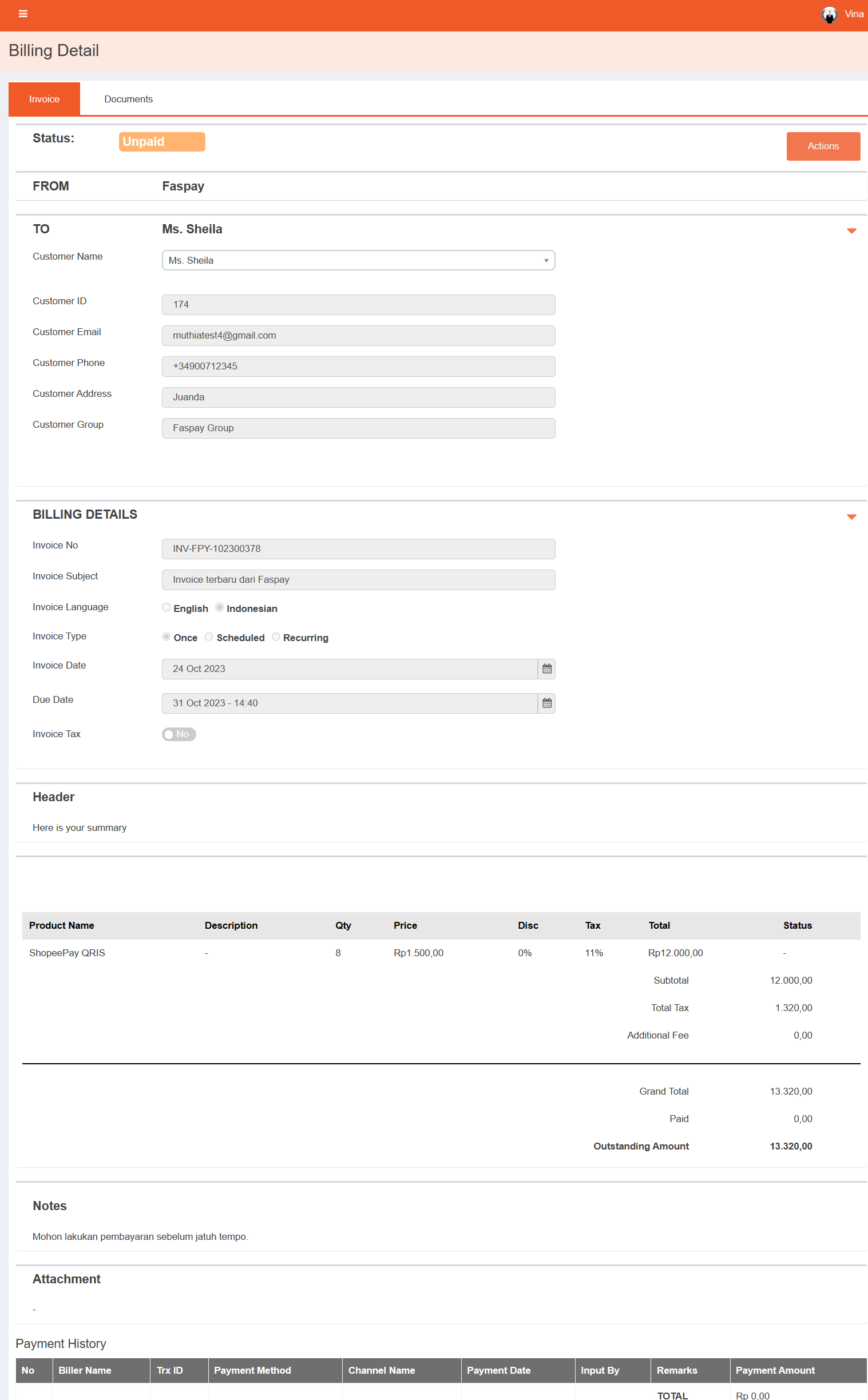
Task: Select English invoice language
Action: click(167, 607)
